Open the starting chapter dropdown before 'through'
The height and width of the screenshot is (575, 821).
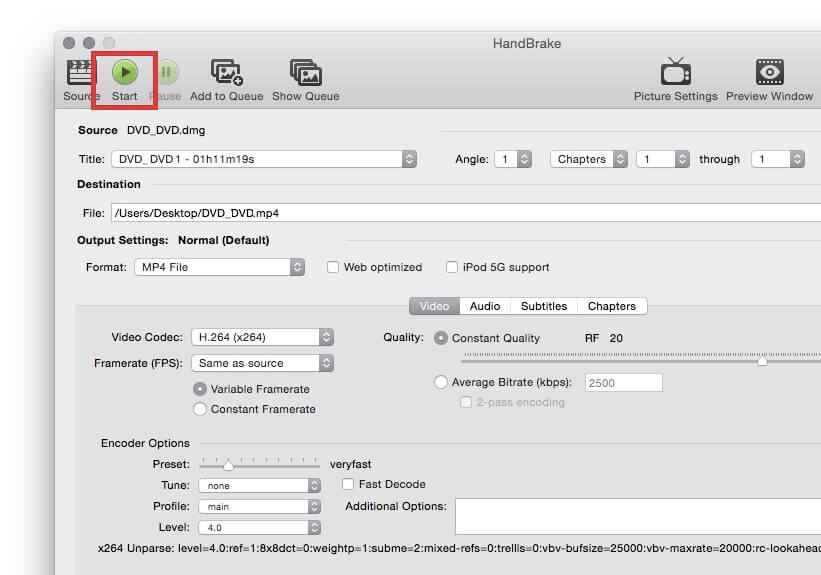pyautogui.click(x=663, y=159)
